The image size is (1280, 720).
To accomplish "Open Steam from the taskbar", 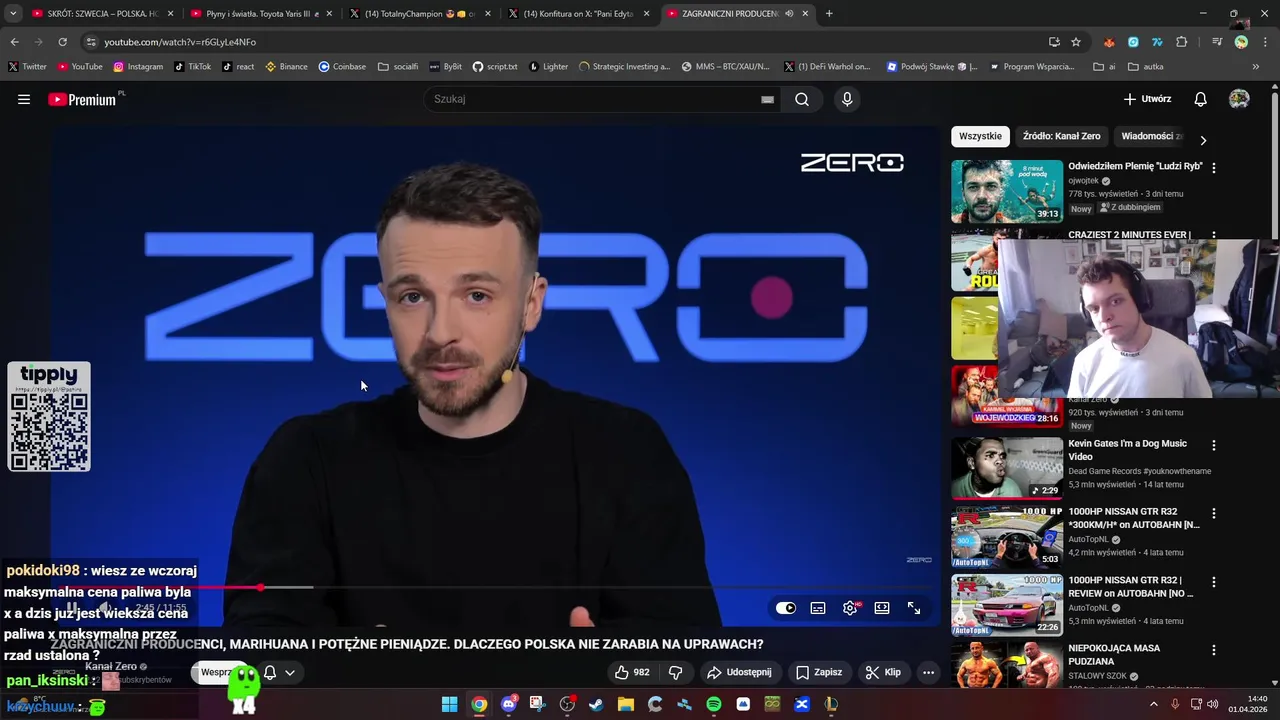I will 596,704.
